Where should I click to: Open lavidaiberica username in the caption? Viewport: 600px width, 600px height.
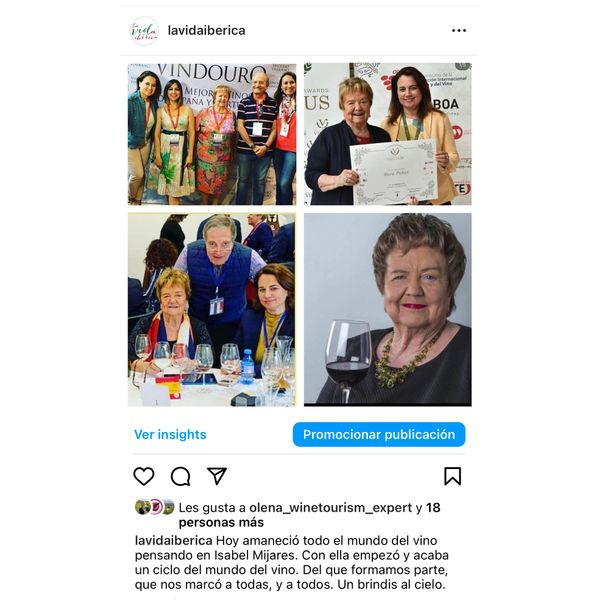click(174, 541)
